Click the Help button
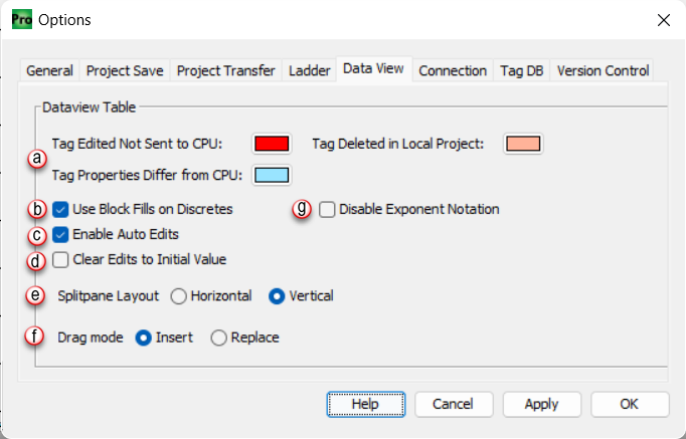Image resolution: width=686 pixels, height=439 pixels. click(x=365, y=404)
